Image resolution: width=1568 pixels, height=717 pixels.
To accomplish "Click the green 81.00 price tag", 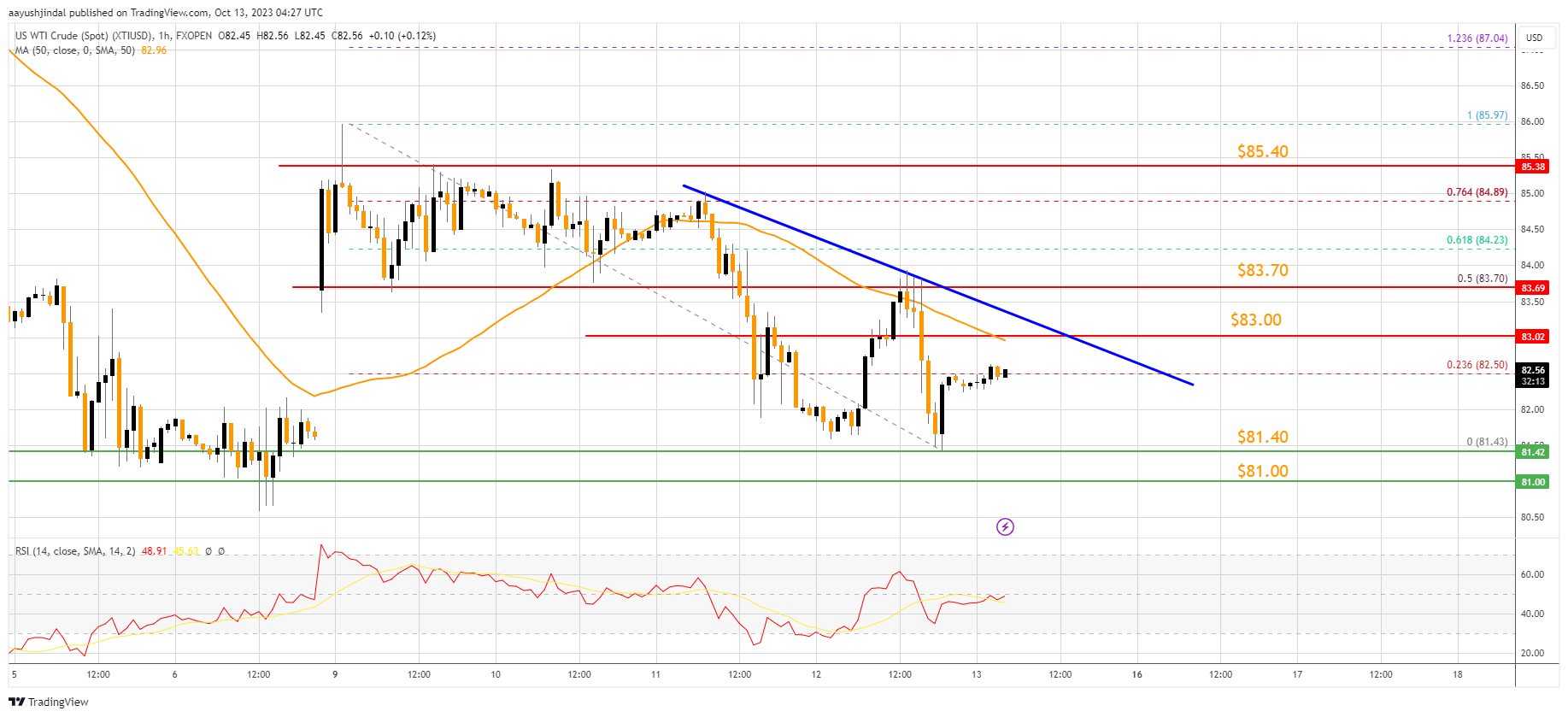I will (x=1533, y=482).
